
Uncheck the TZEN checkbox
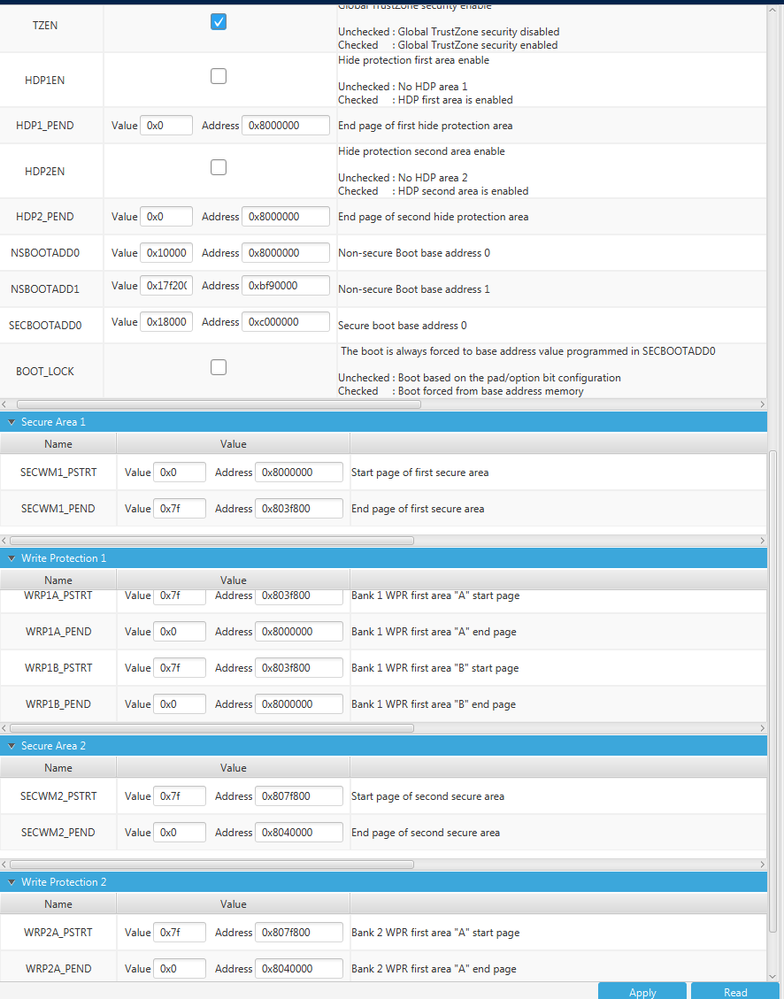click(x=218, y=22)
